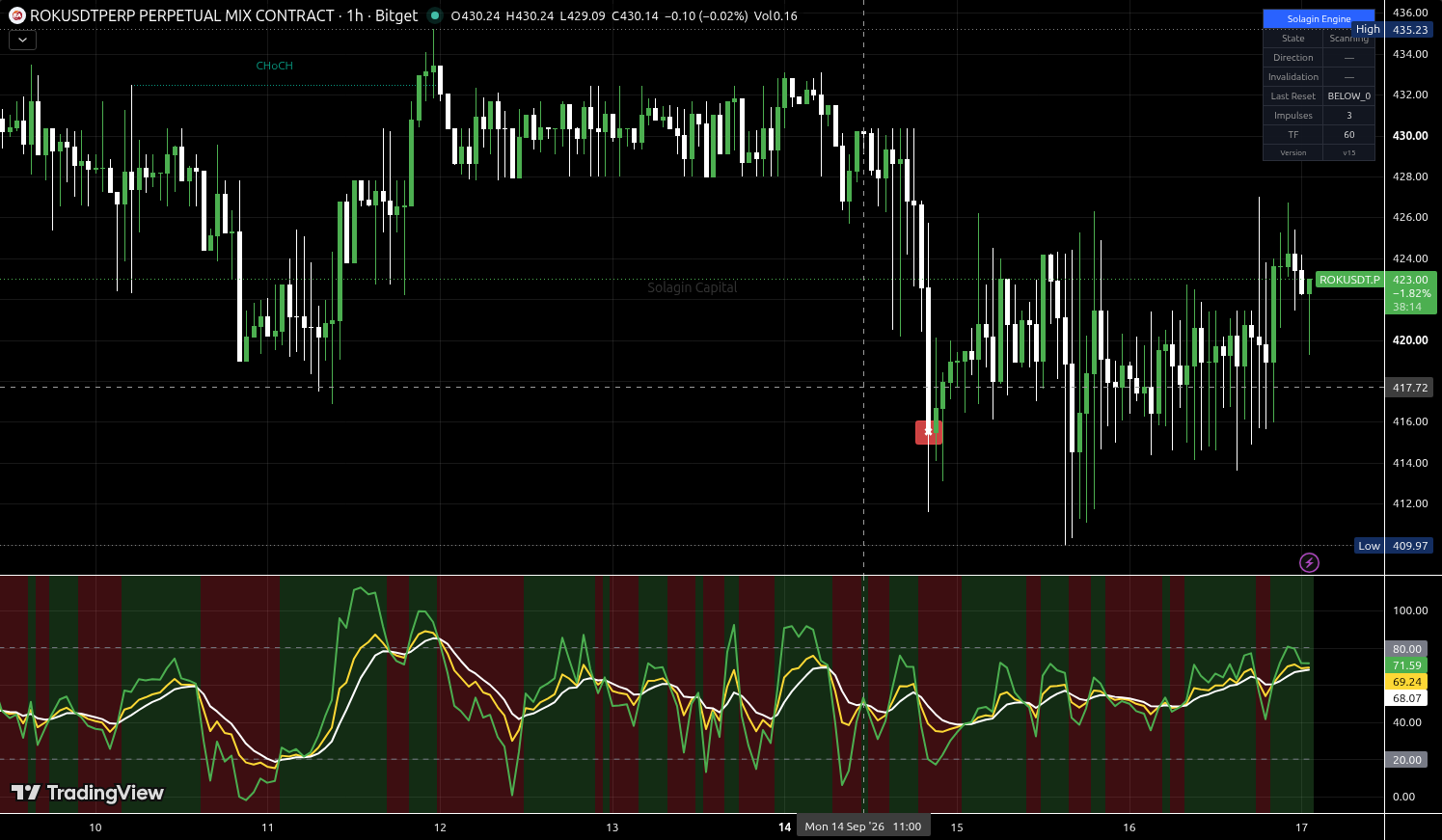Click the ROKUSDT symbol logo icon
Viewport: 1442px width, 840px height.
coord(17,15)
